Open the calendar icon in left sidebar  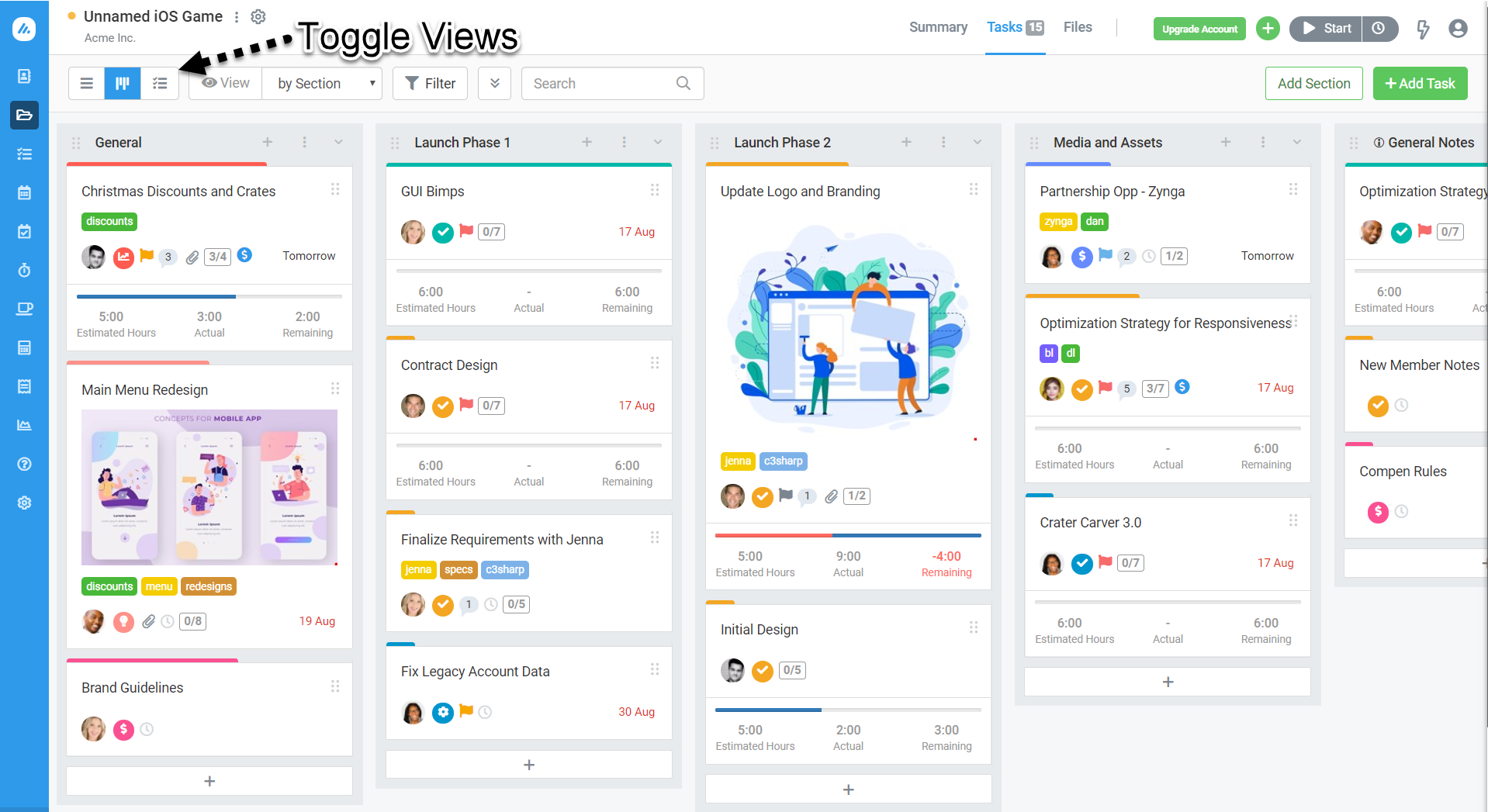tap(24, 192)
